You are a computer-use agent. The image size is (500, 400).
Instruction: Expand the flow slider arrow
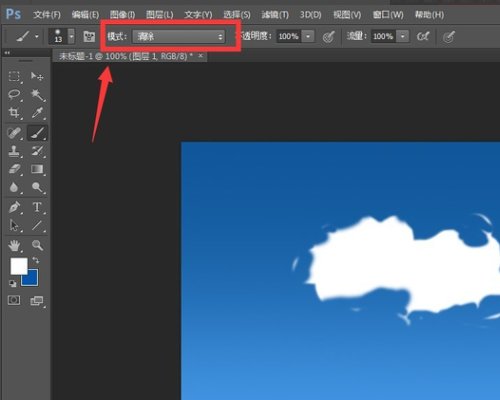coord(403,36)
